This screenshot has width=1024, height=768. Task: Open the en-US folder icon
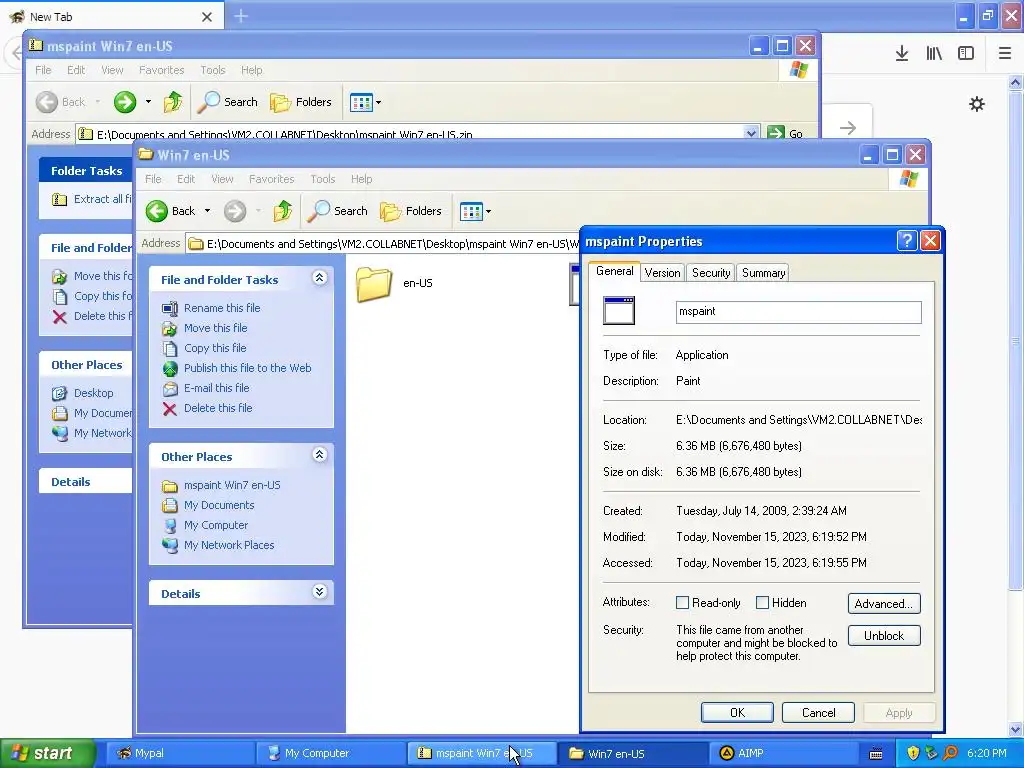[x=374, y=283]
